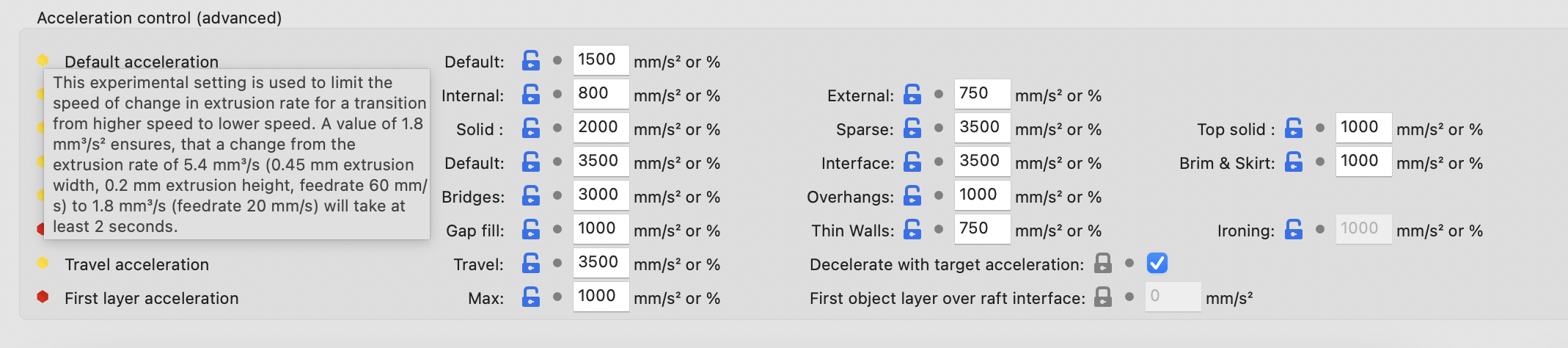Click the gray lock for Decelerate with target acceleration
1568x348 pixels.
click(x=1103, y=263)
